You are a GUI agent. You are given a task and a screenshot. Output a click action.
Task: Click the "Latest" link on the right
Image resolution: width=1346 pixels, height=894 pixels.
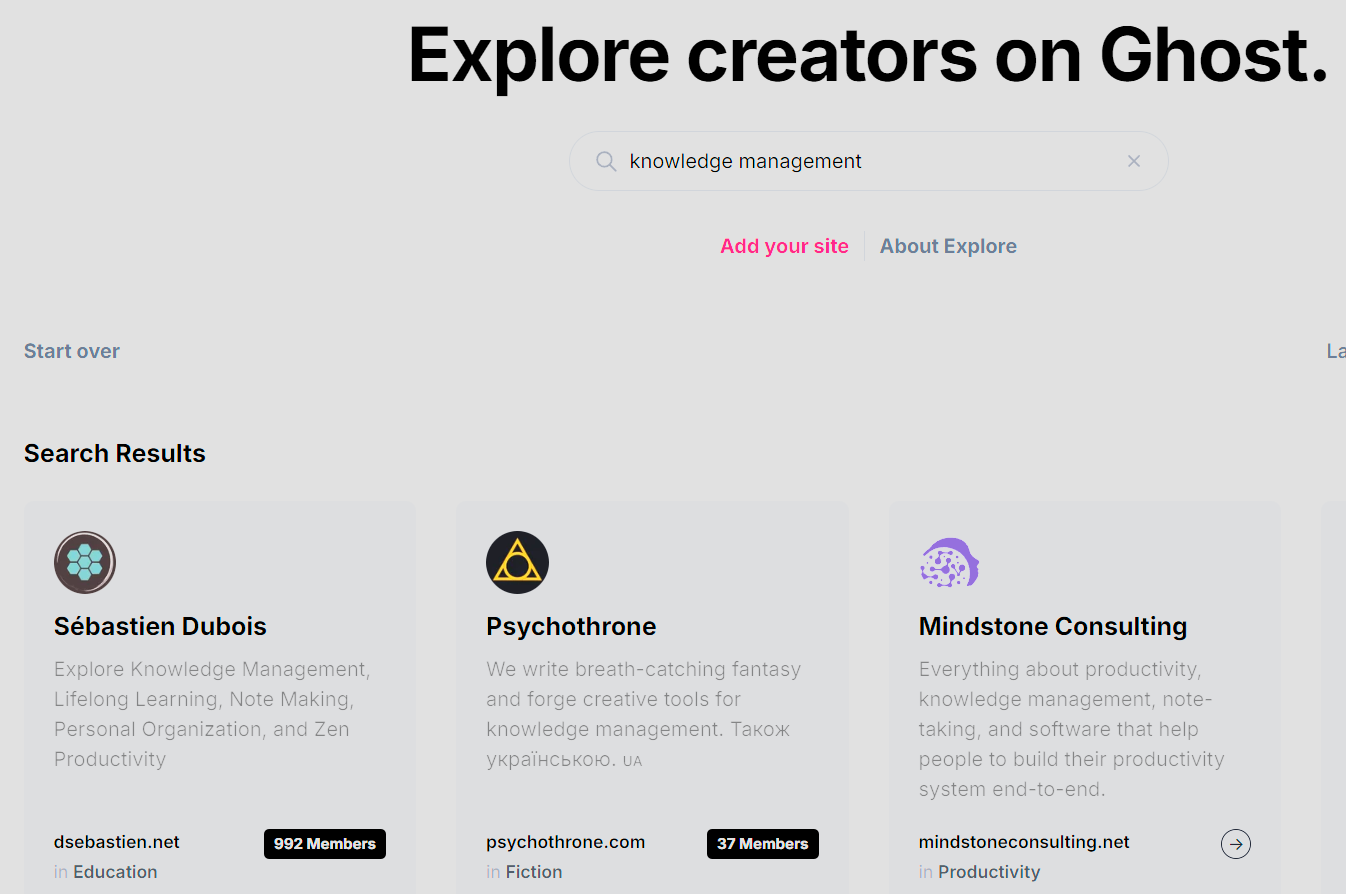click(x=1337, y=350)
